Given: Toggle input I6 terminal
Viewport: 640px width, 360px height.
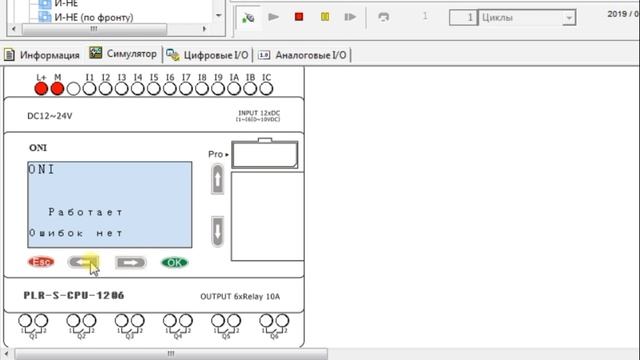Looking at the screenshot, I should click(x=170, y=89).
